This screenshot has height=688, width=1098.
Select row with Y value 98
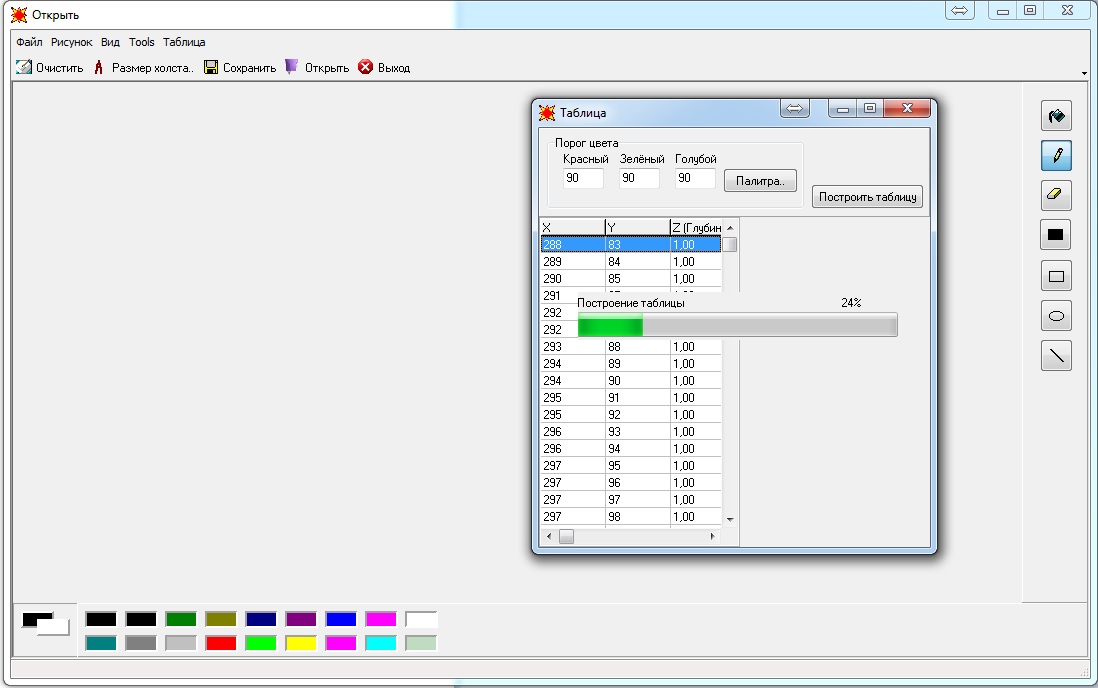(631, 516)
